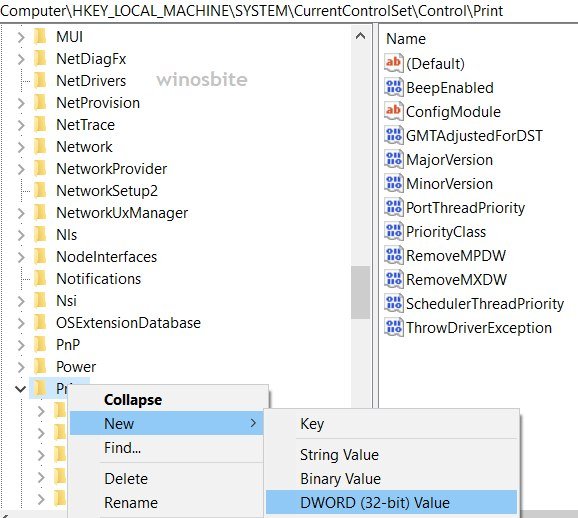The width and height of the screenshot is (578, 518).
Task: Select the Notifications tree key label
Action: (x=98, y=279)
